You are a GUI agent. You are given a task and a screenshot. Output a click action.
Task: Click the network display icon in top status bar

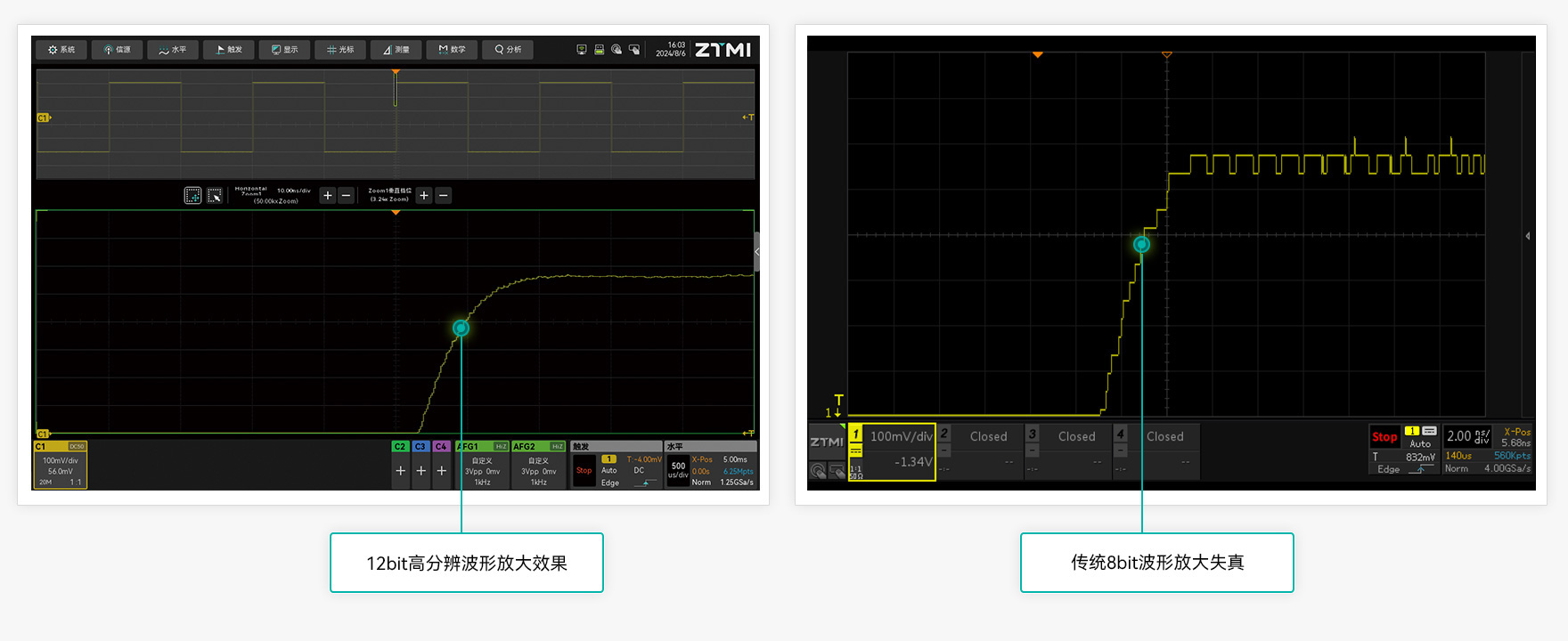coord(582,50)
